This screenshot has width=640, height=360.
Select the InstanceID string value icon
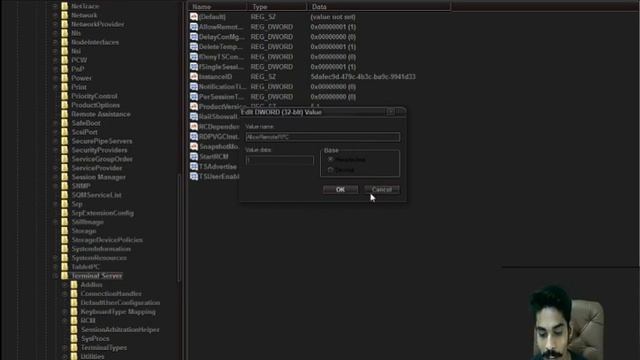click(x=194, y=77)
